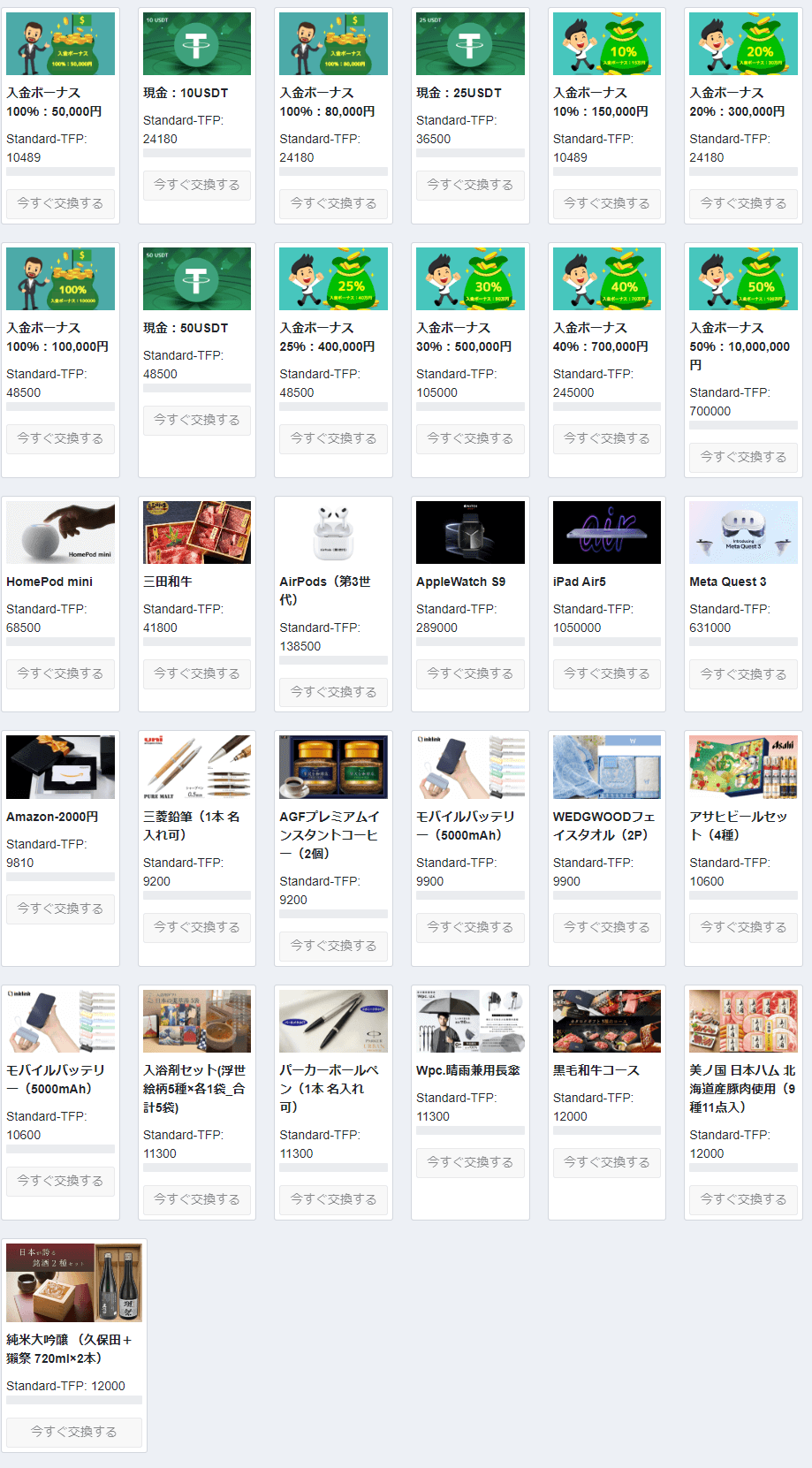Open the 50USDT cash reward image
This screenshot has height=1468, width=812.
click(x=197, y=278)
